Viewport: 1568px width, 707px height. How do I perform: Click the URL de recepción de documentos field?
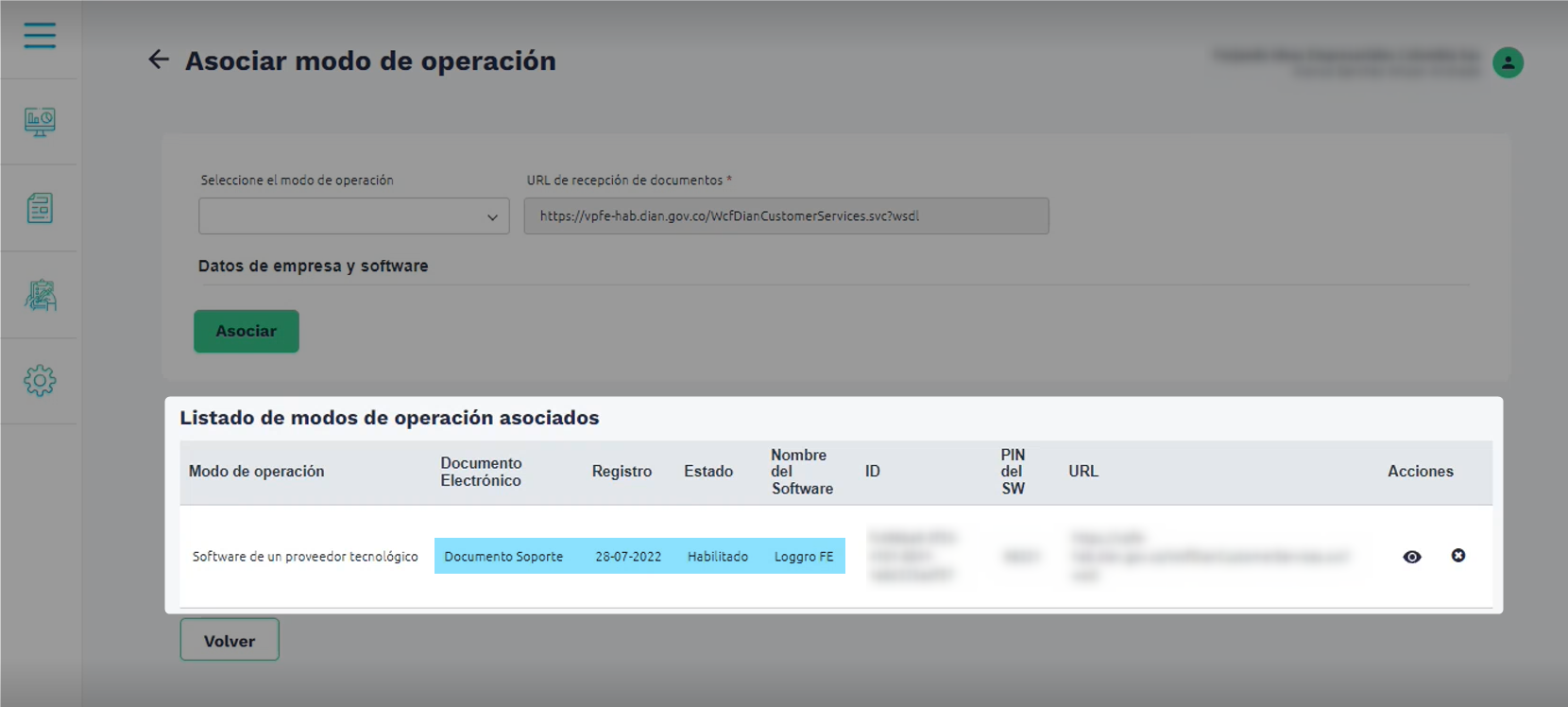pos(786,216)
